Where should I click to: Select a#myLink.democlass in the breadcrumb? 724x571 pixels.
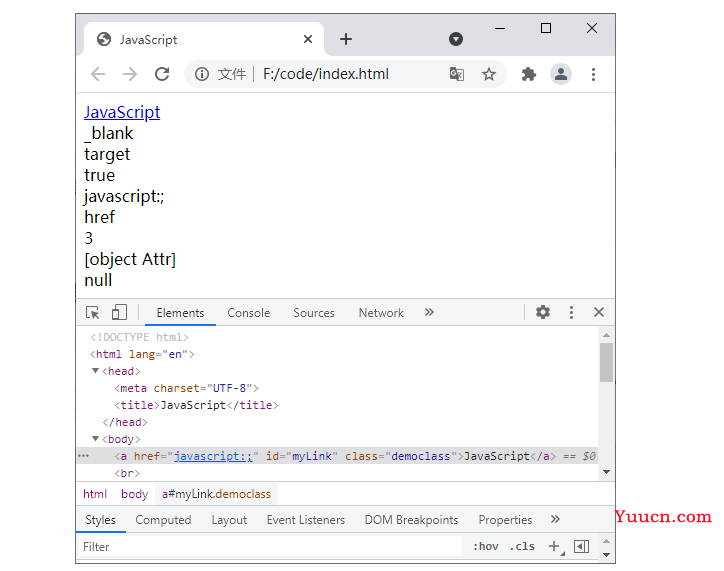[x=216, y=494]
